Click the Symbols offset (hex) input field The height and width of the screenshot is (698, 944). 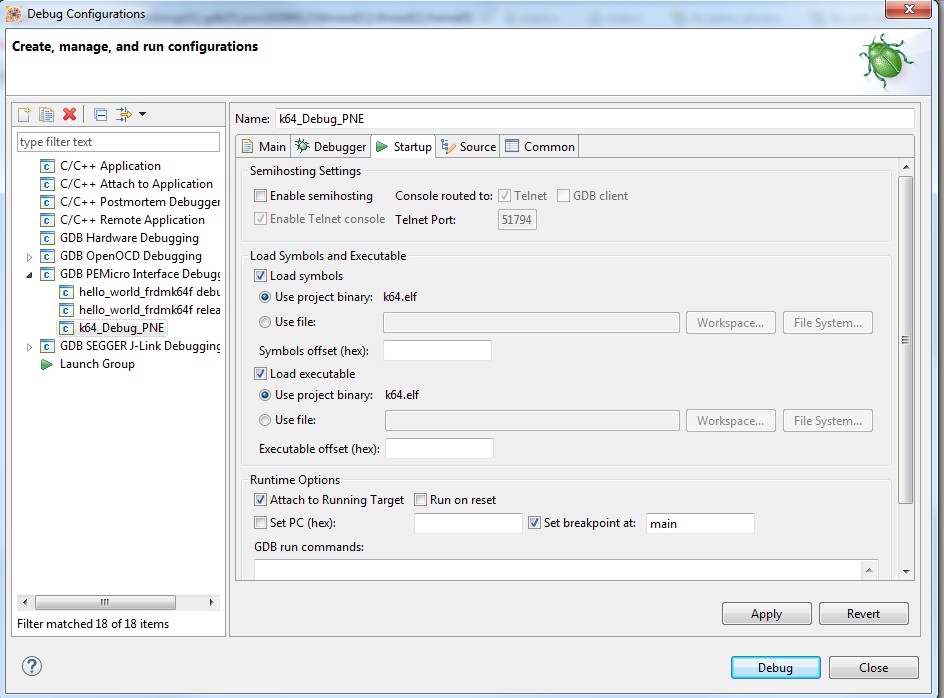pyautogui.click(x=437, y=351)
